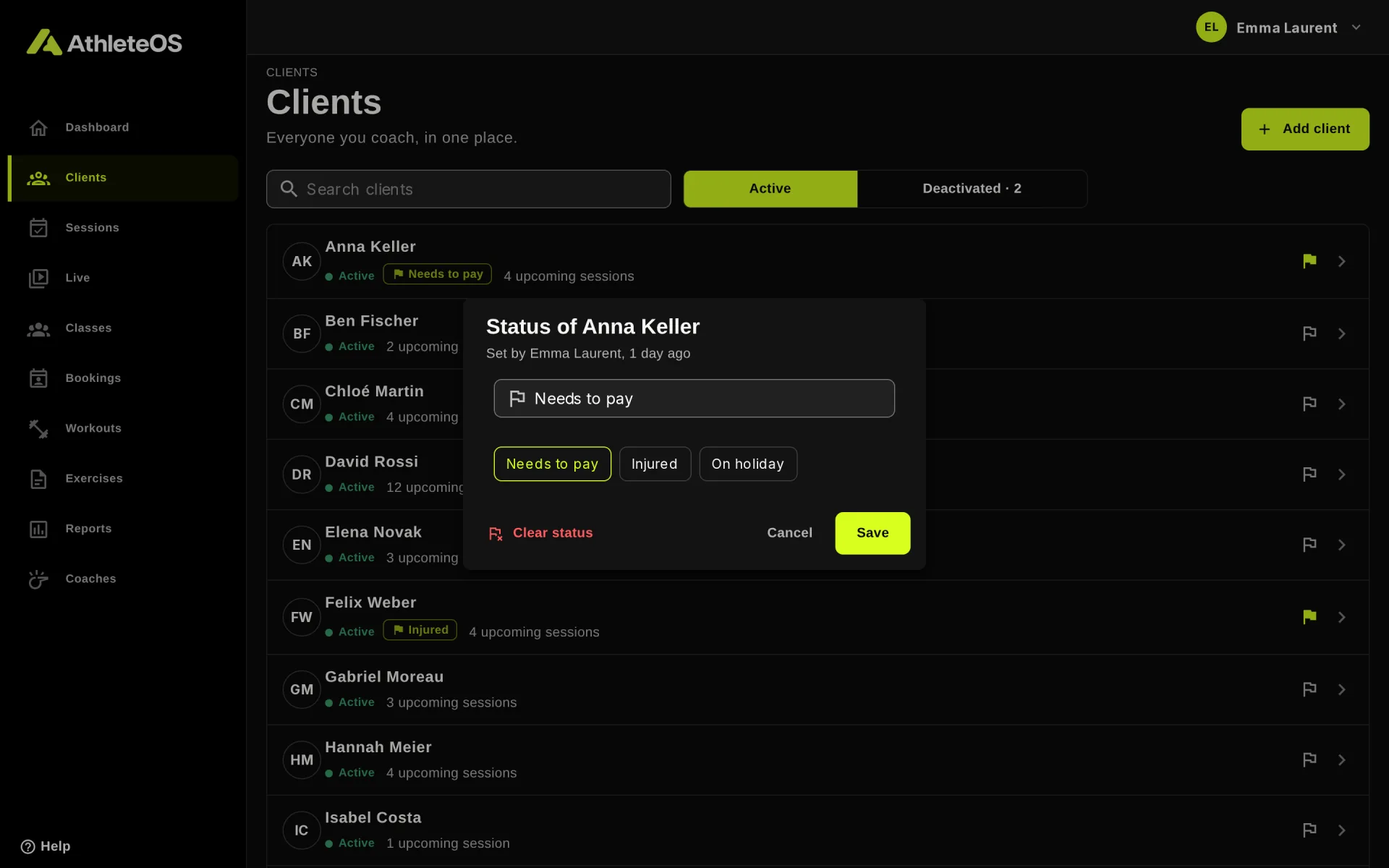Click the filled status flag for Felix Weber
1389x868 pixels.
point(1309,617)
